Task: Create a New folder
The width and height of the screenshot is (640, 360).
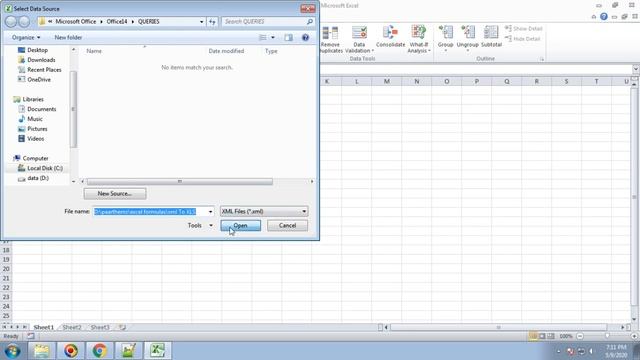Action: coord(68,38)
